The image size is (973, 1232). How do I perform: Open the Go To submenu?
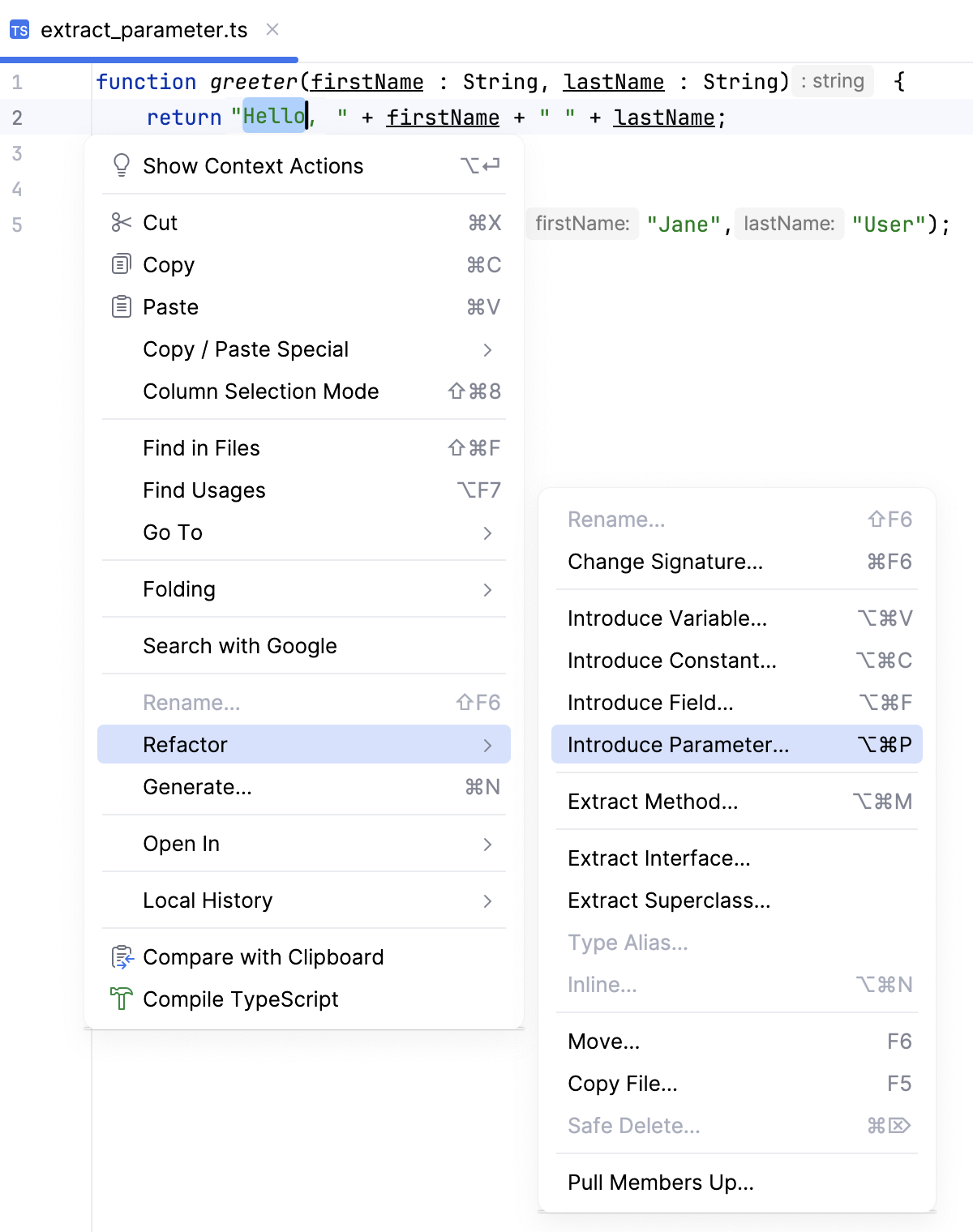pos(487,533)
